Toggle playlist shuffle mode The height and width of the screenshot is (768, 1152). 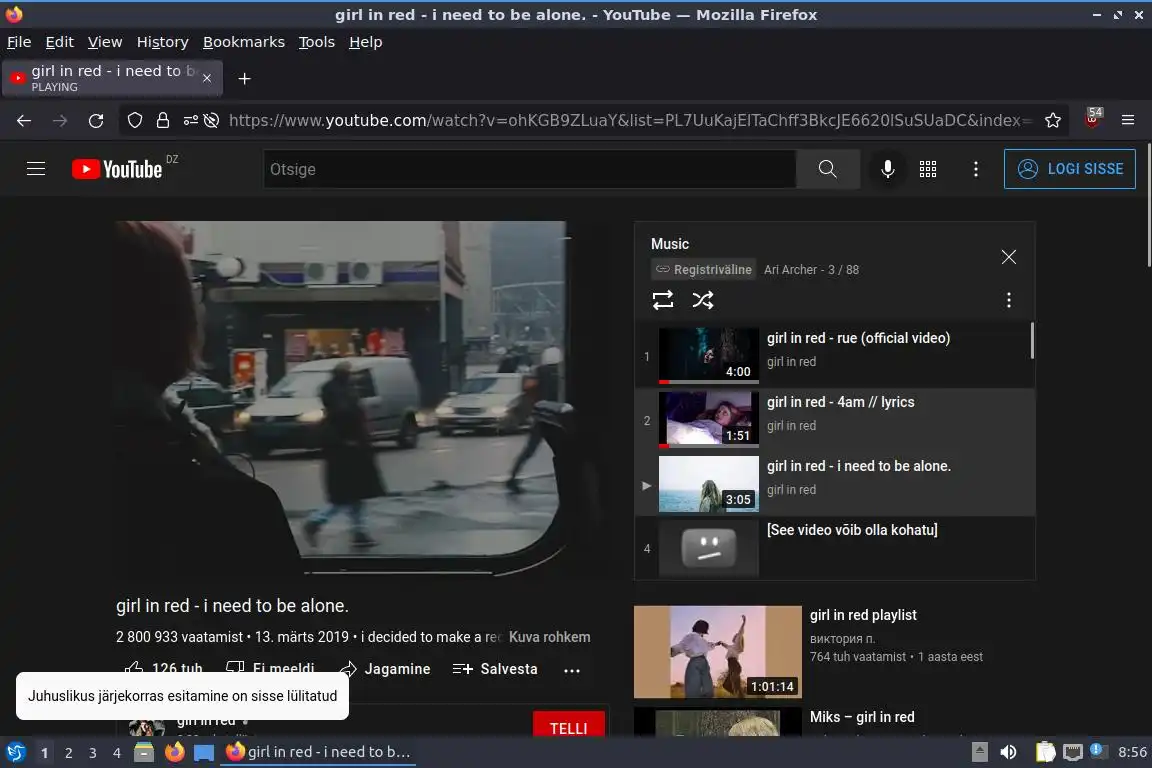pos(702,300)
